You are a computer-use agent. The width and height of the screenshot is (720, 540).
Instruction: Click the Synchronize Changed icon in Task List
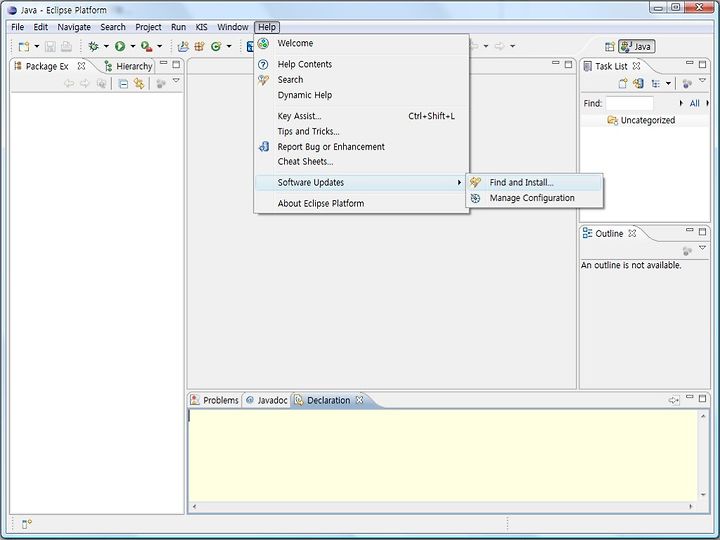pyautogui.click(x=638, y=84)
